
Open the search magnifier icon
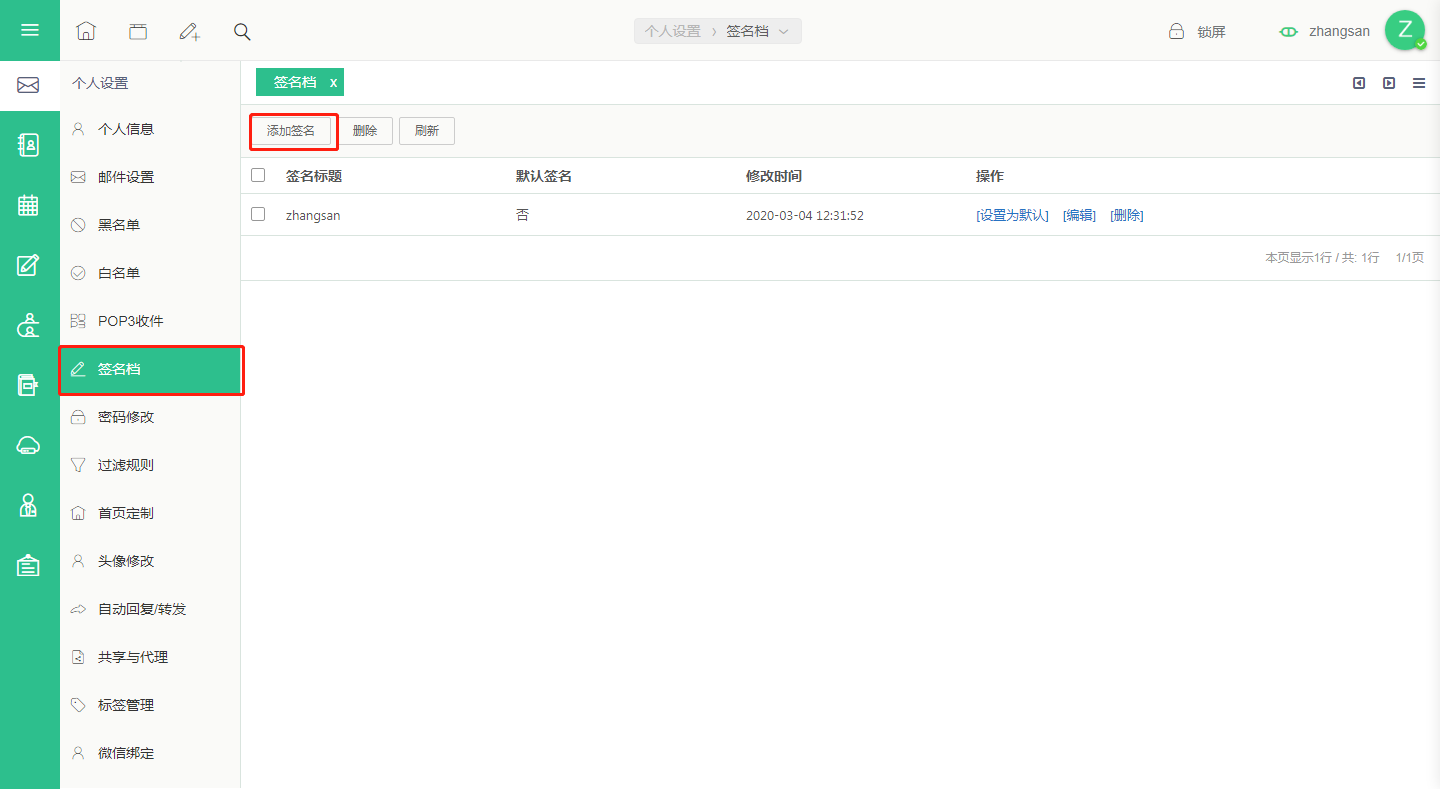click(x=242, y=31)
